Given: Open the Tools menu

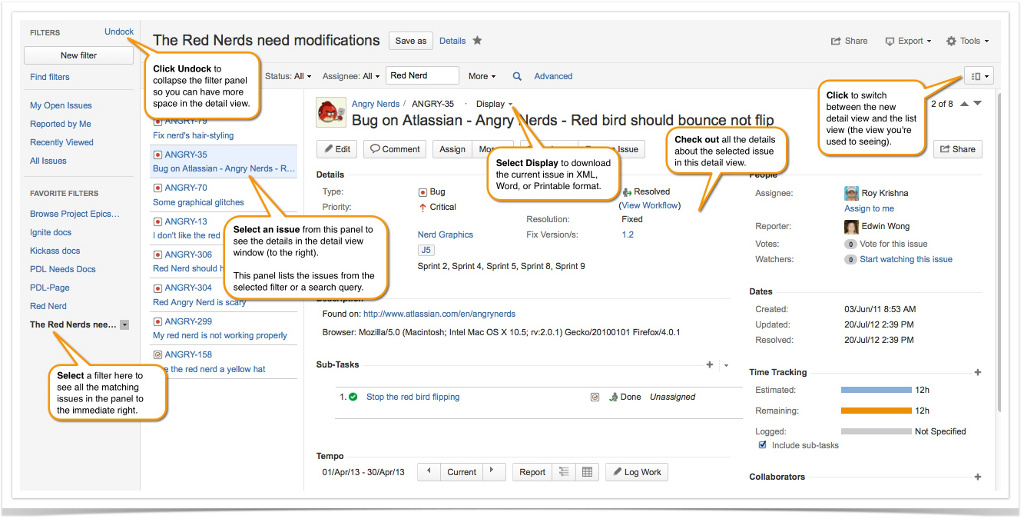Looking at the screenshot, I should 967,41.
